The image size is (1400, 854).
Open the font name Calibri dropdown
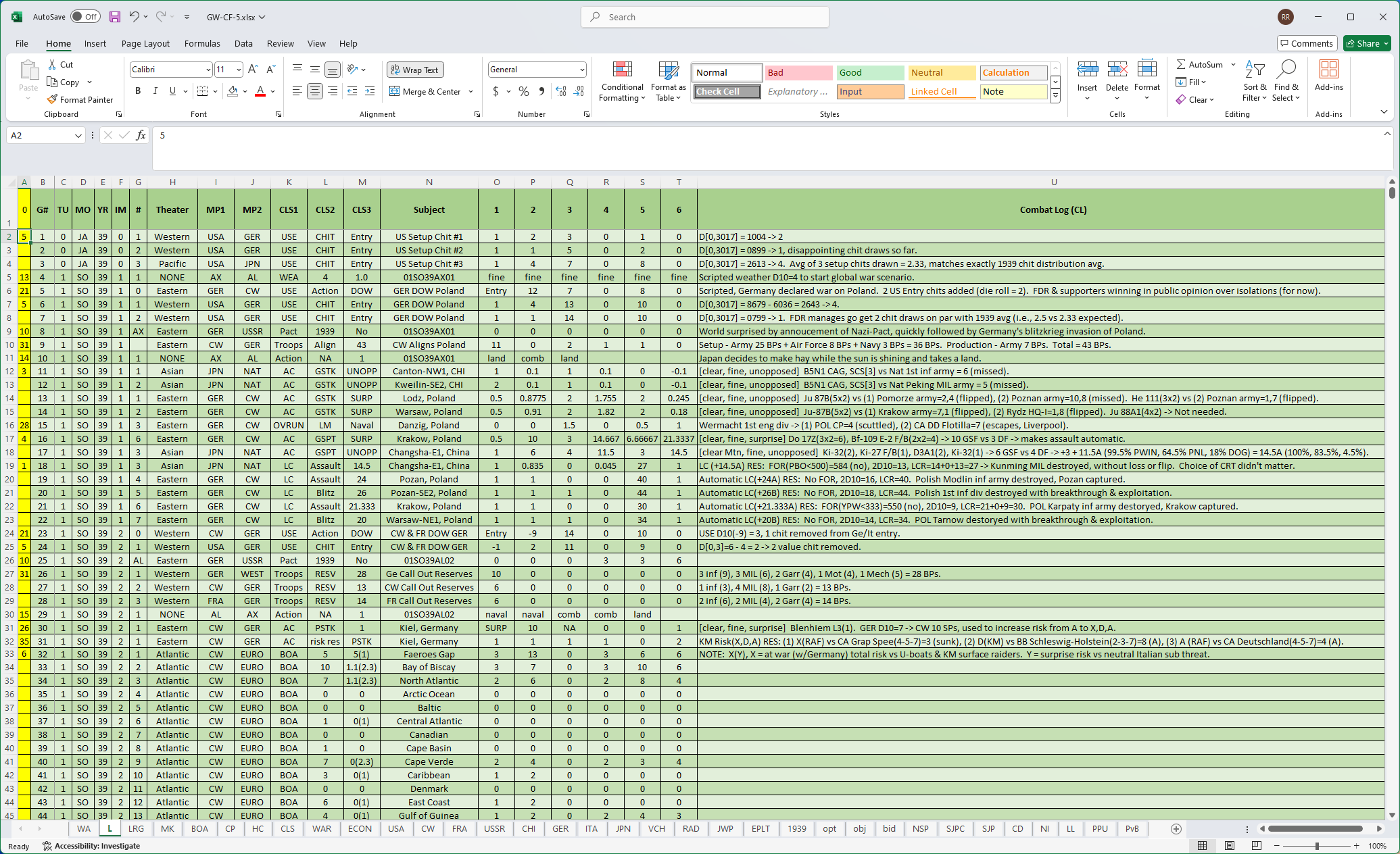pos(208,70)
